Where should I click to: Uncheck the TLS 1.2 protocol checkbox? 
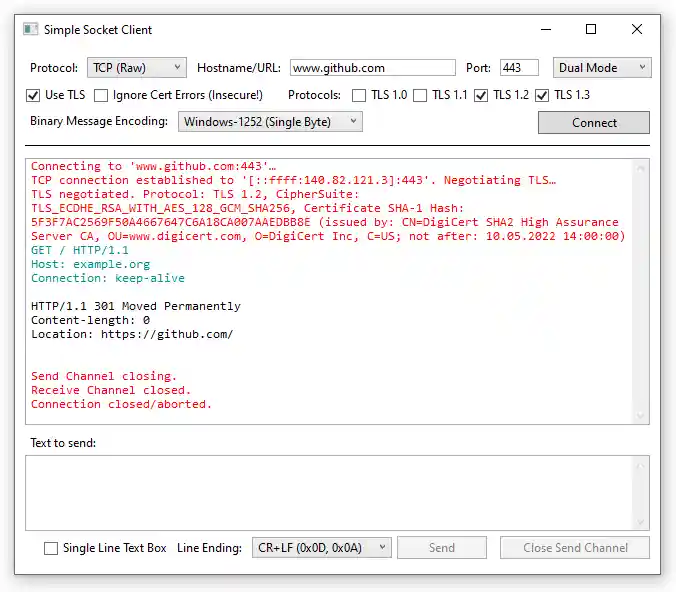[481, 96]
